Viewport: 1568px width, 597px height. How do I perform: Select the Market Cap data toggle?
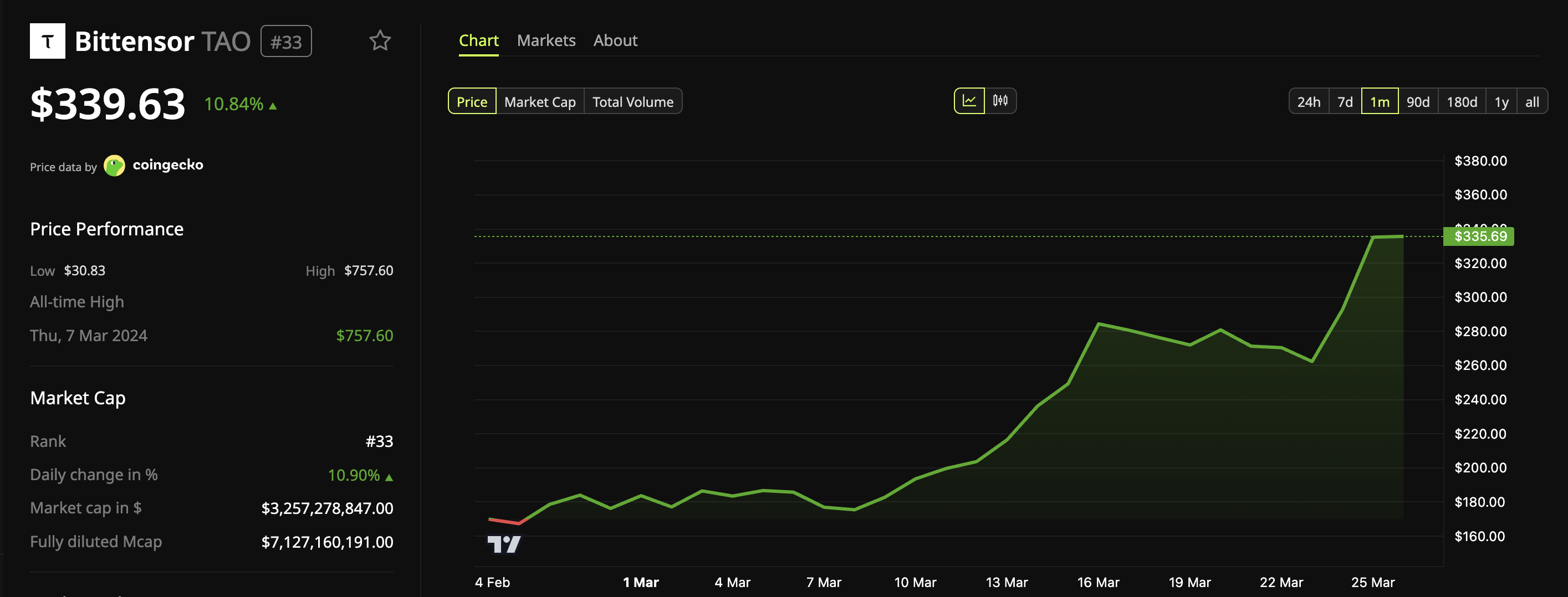(x=540, y=101)
